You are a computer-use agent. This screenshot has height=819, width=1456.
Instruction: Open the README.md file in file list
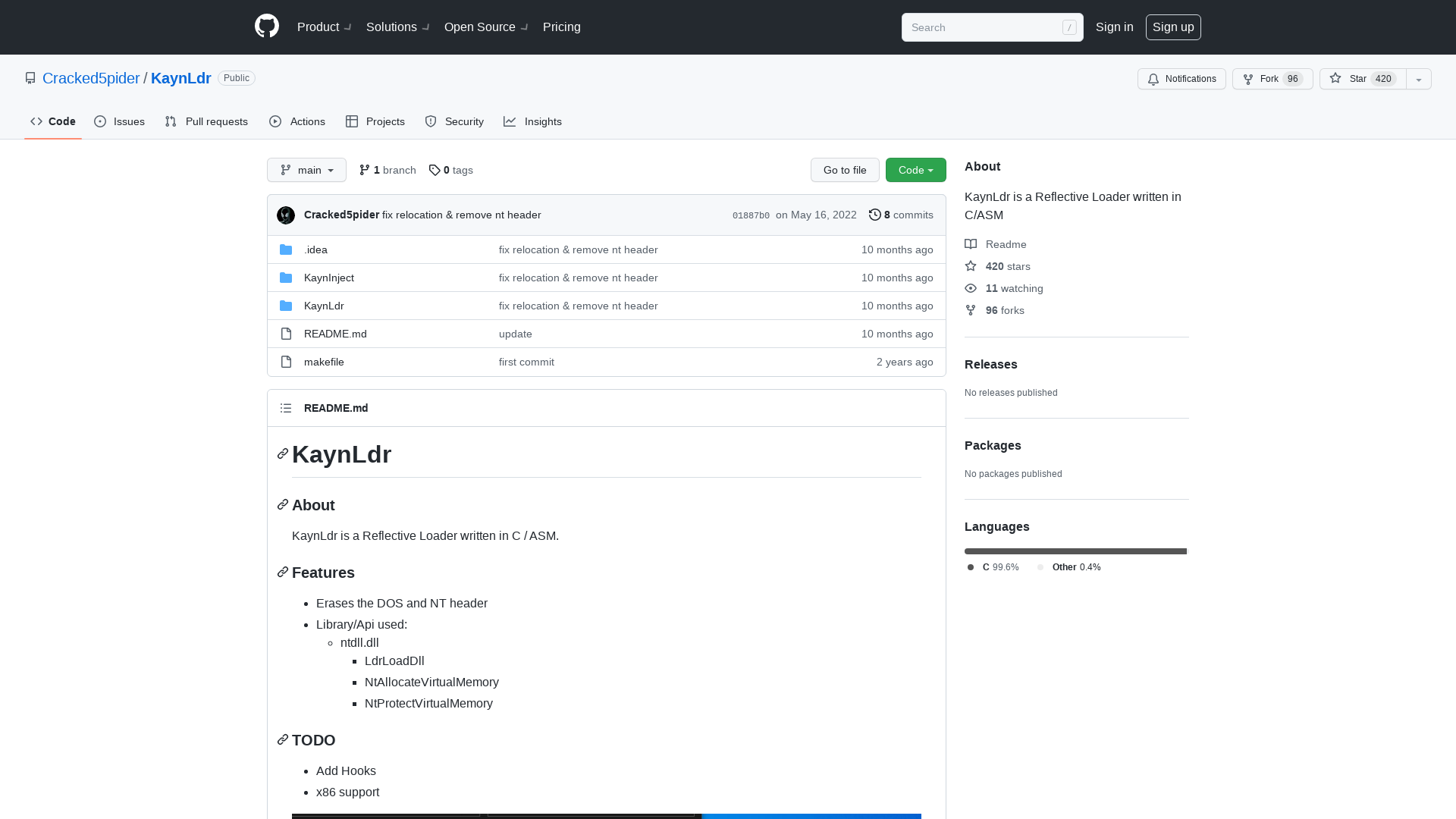click(335, 334)
